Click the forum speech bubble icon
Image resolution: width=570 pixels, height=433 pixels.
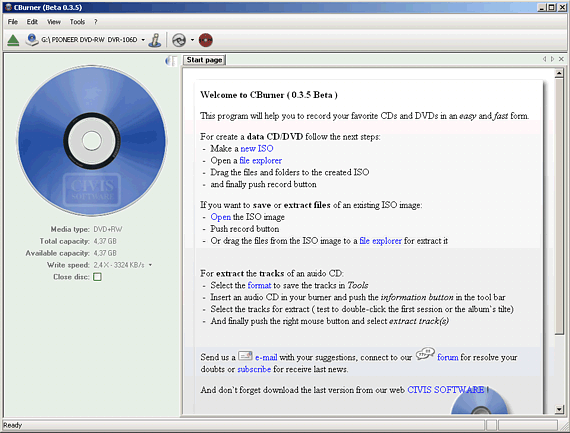(x=425, y=353)
